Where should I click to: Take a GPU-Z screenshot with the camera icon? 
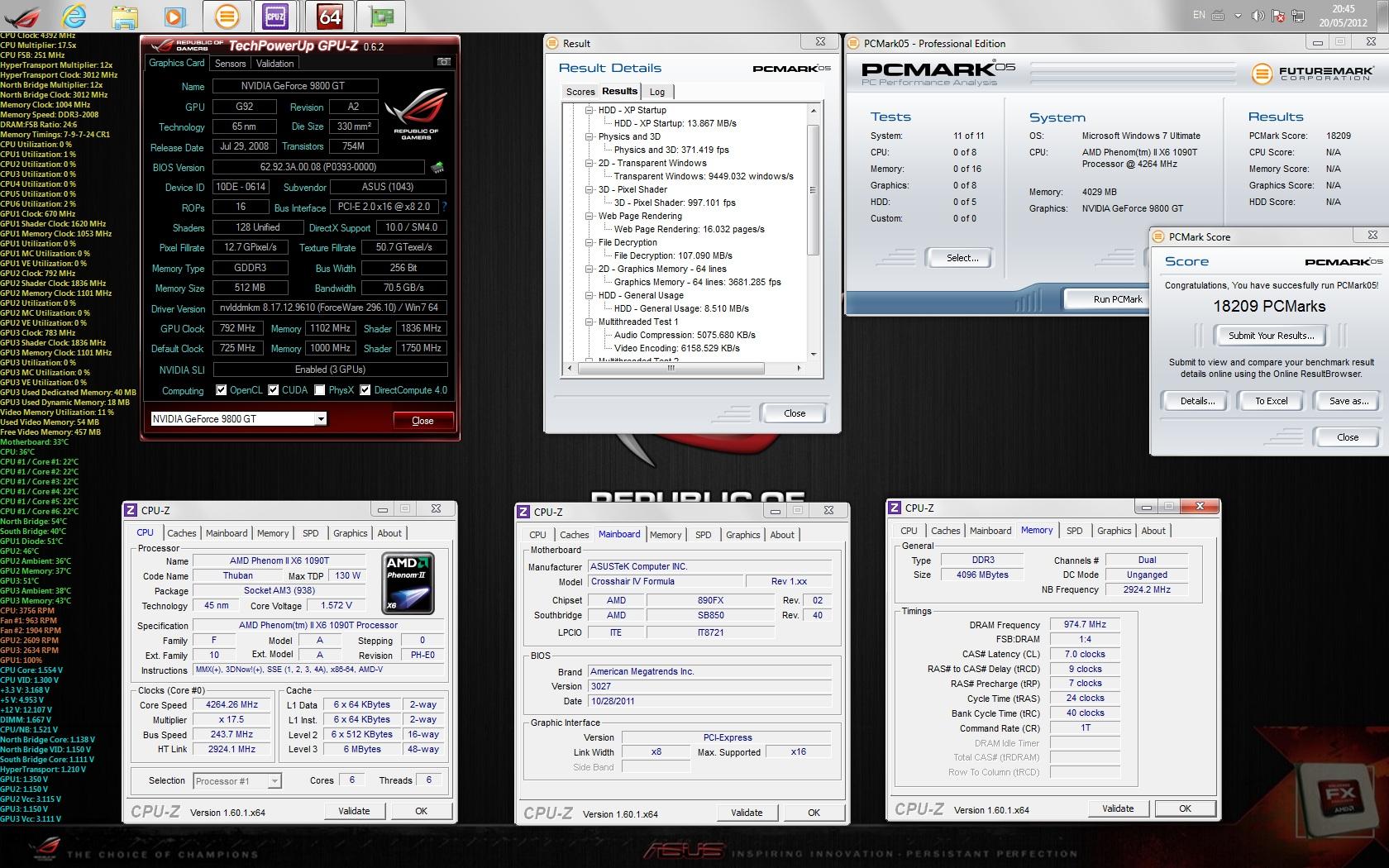pos(444,62)
